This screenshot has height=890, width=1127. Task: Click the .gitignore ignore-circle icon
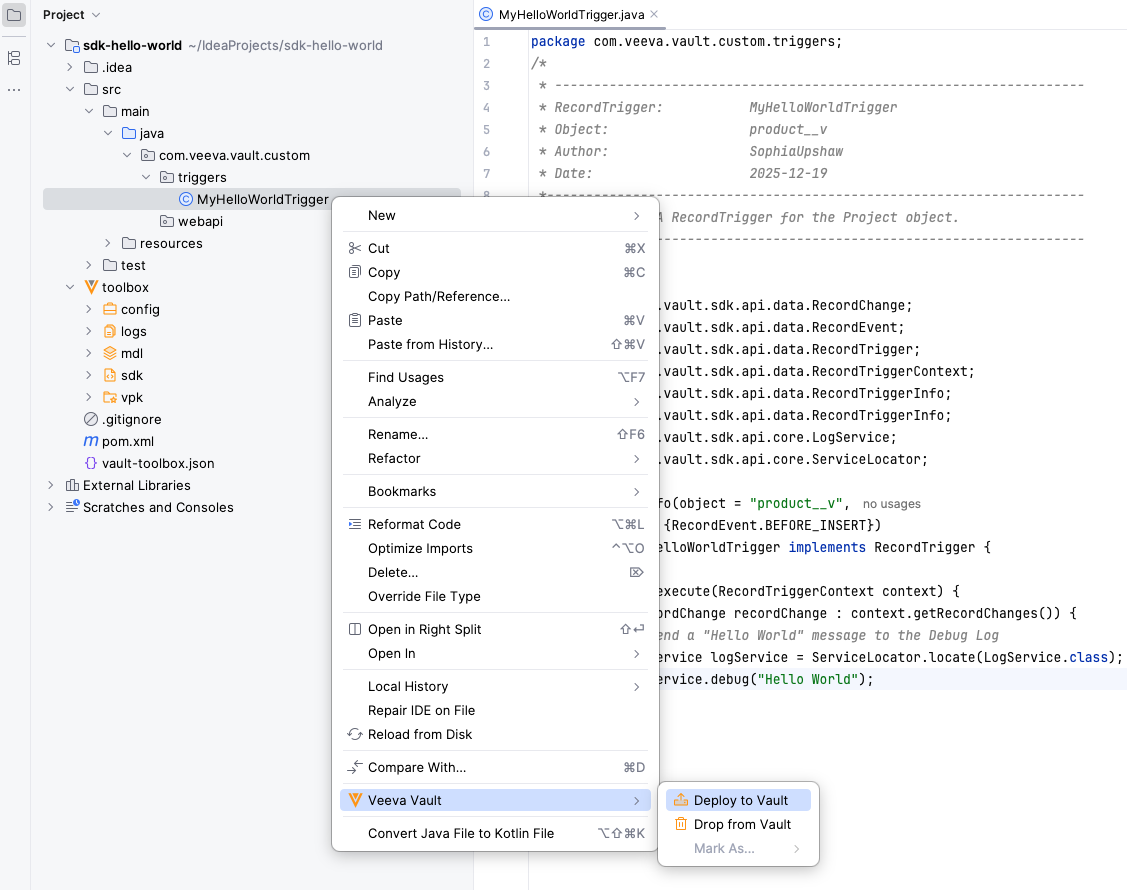[x=91, y=419]
